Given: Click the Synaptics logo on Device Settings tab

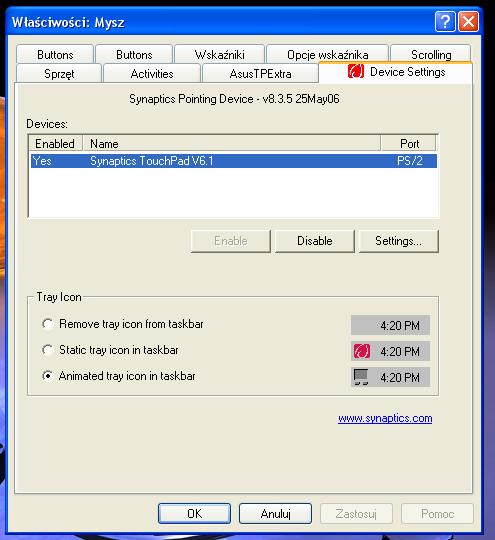Looking at the screenshot, I should coord(356,72).
